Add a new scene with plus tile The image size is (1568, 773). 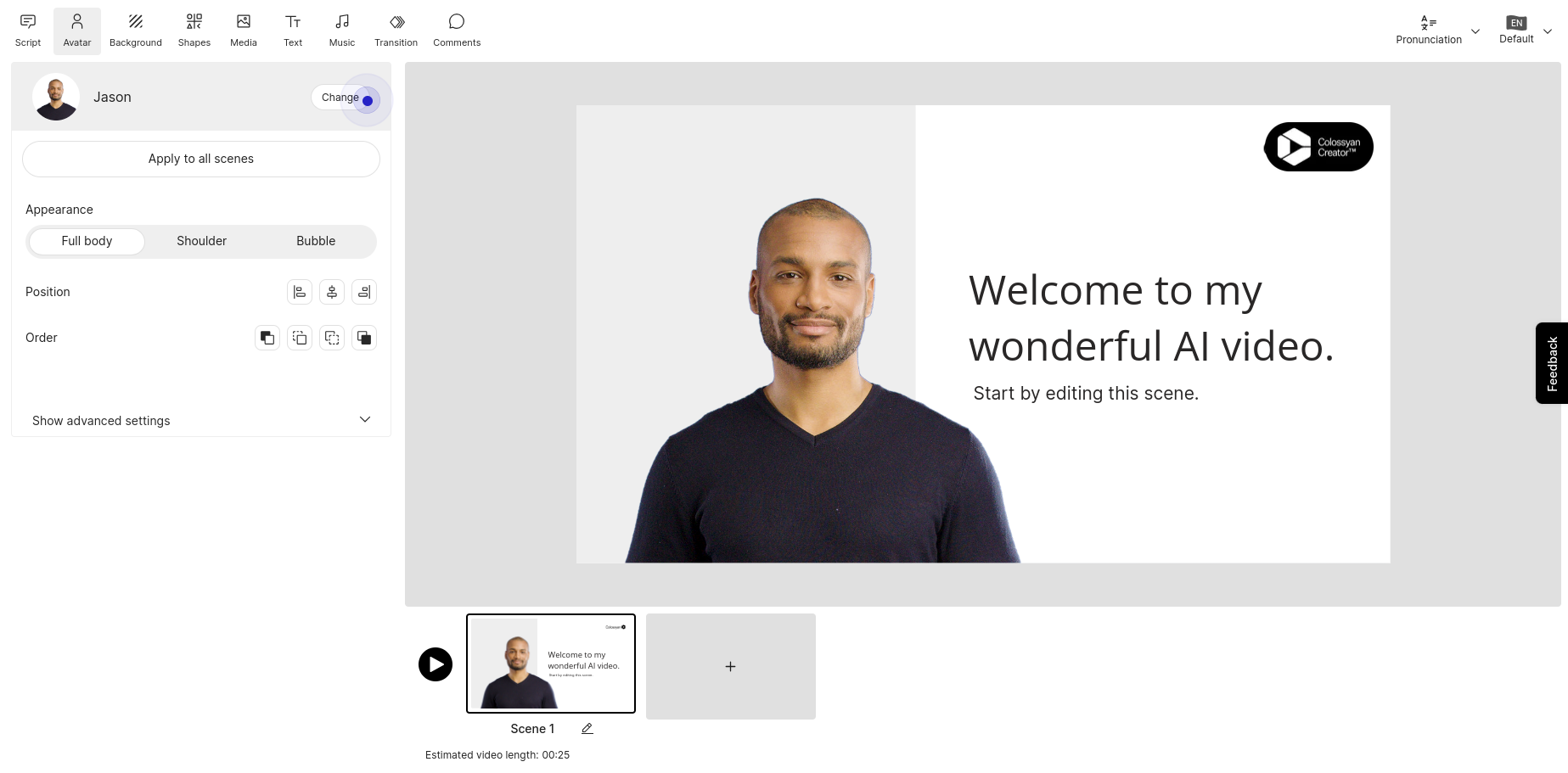pyautogui.click(x=730, y=666)
